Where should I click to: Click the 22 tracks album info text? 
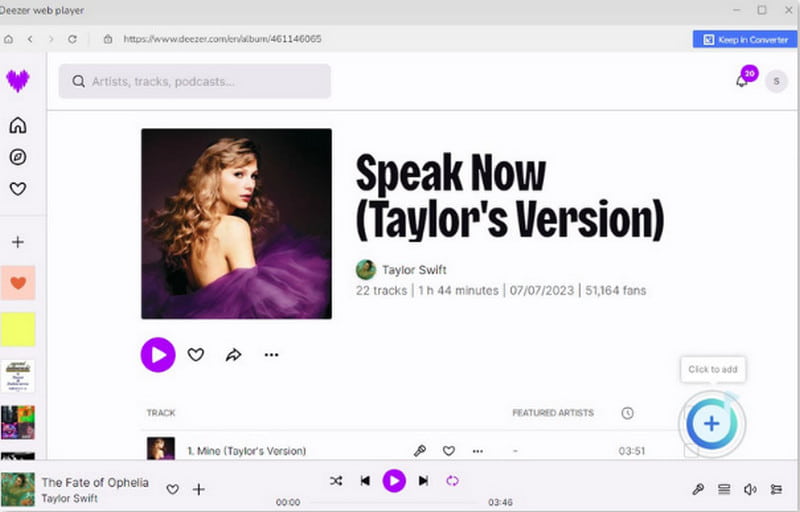click(382, 291)
